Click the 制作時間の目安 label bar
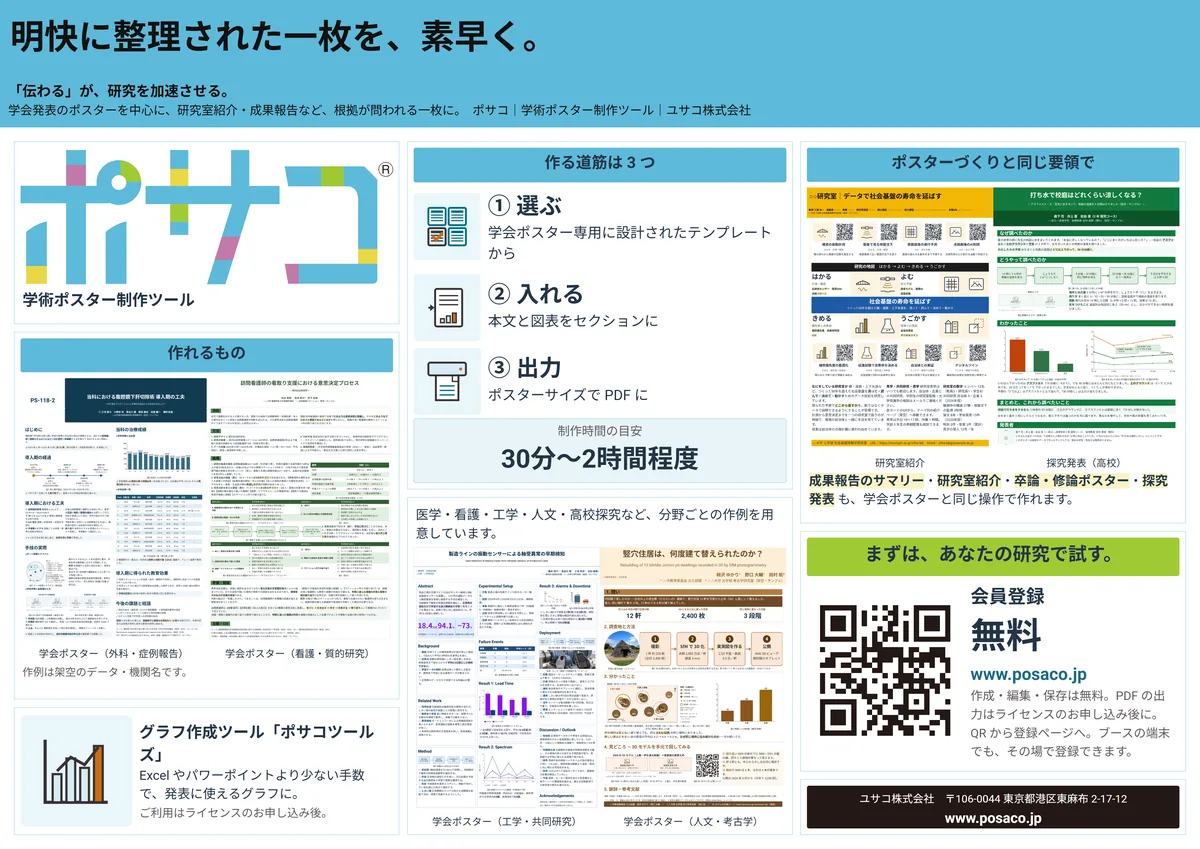This screenshot has width=1200, height=849. [600, 432]
